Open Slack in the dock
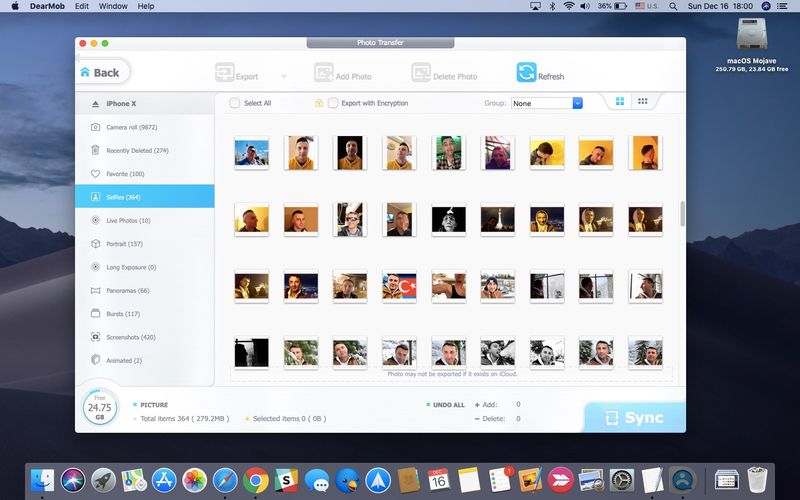Image resolution: width=800 pixels, height=500 pixels. pyautogui.click(x=286, y=480)
